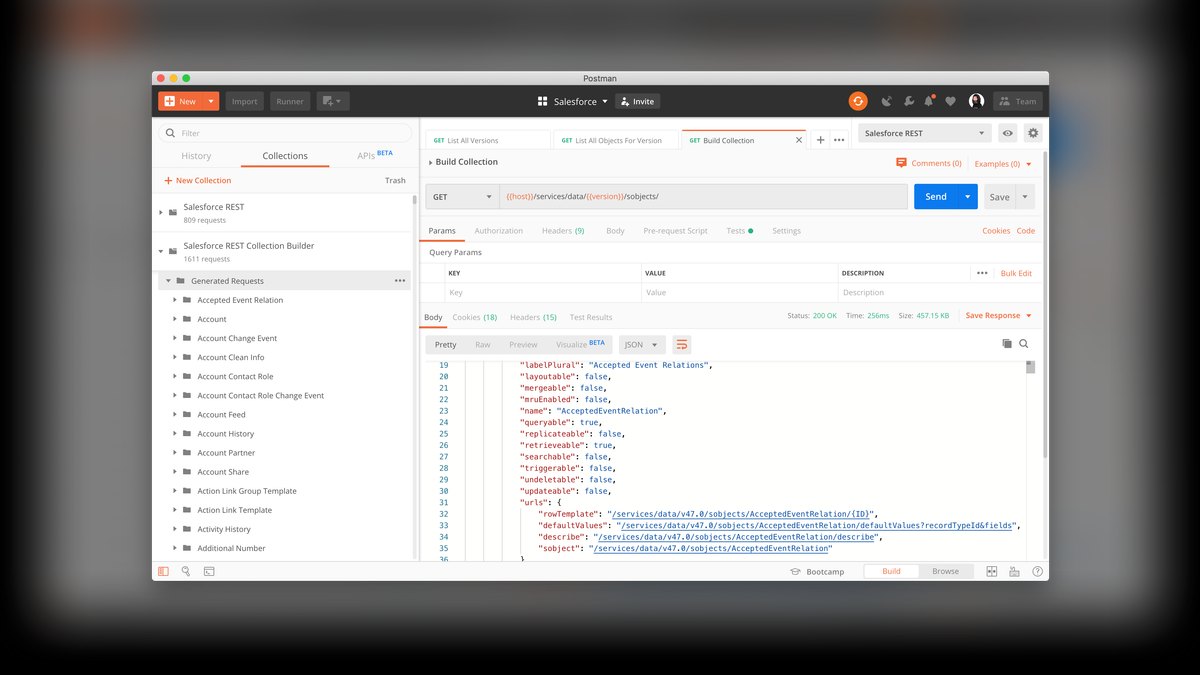Open the settings wrench icon in header
1200x675 pixels.
click(x=909, y=101)
